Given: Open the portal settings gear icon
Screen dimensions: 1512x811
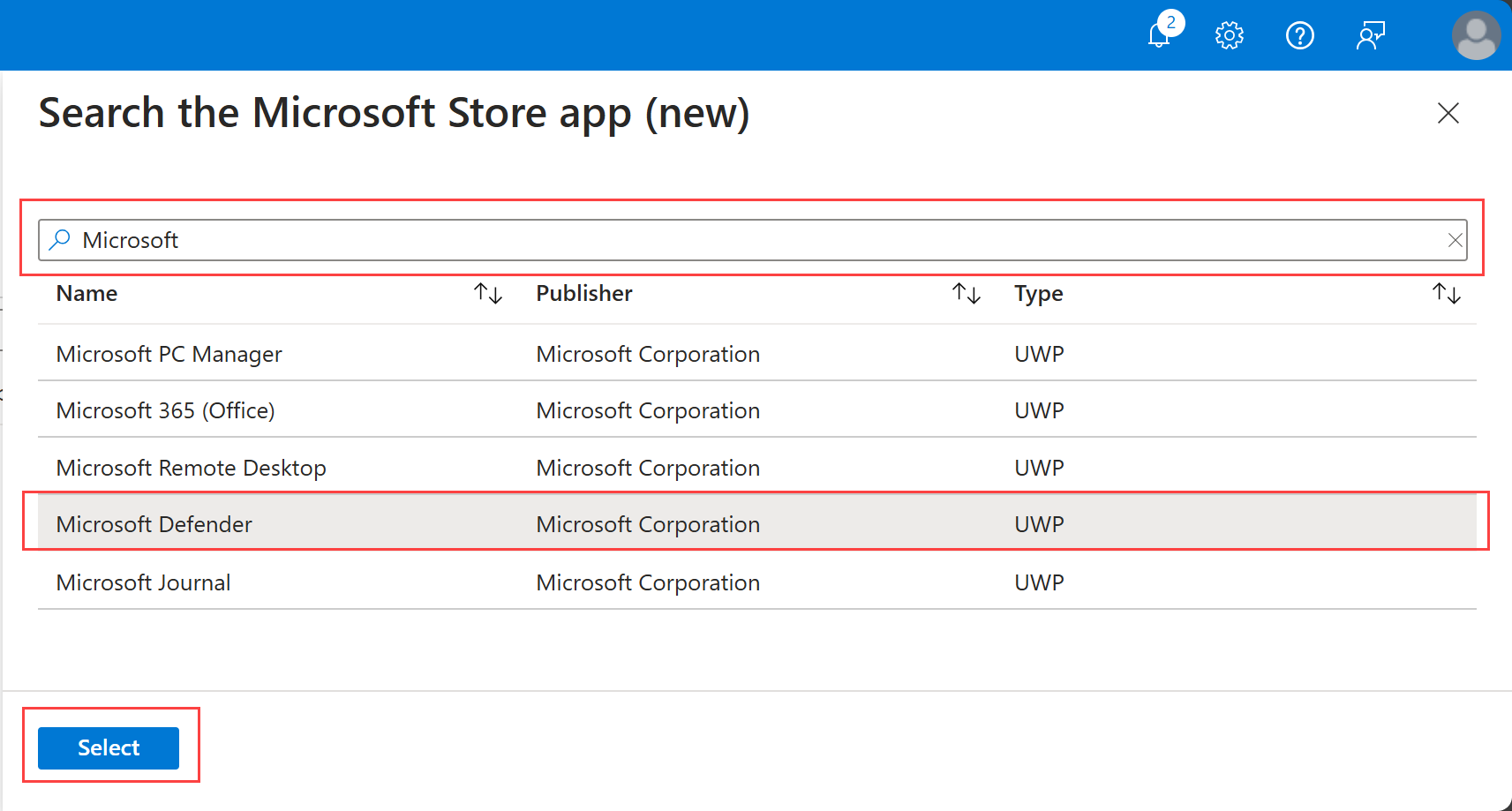Looking at the screenshot, I should point(1229,35).
